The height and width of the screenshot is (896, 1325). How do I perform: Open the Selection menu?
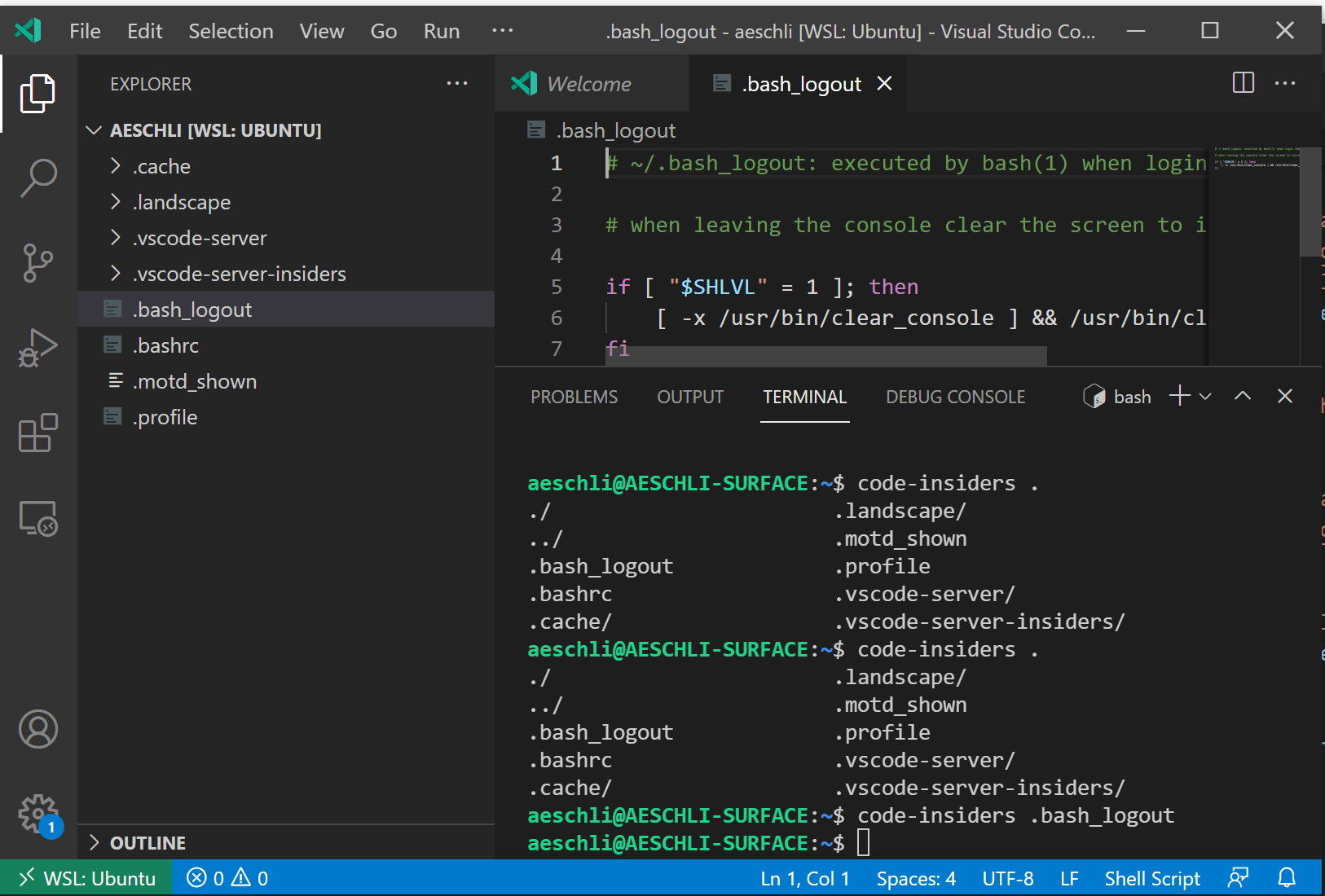[x=231, y=31]
